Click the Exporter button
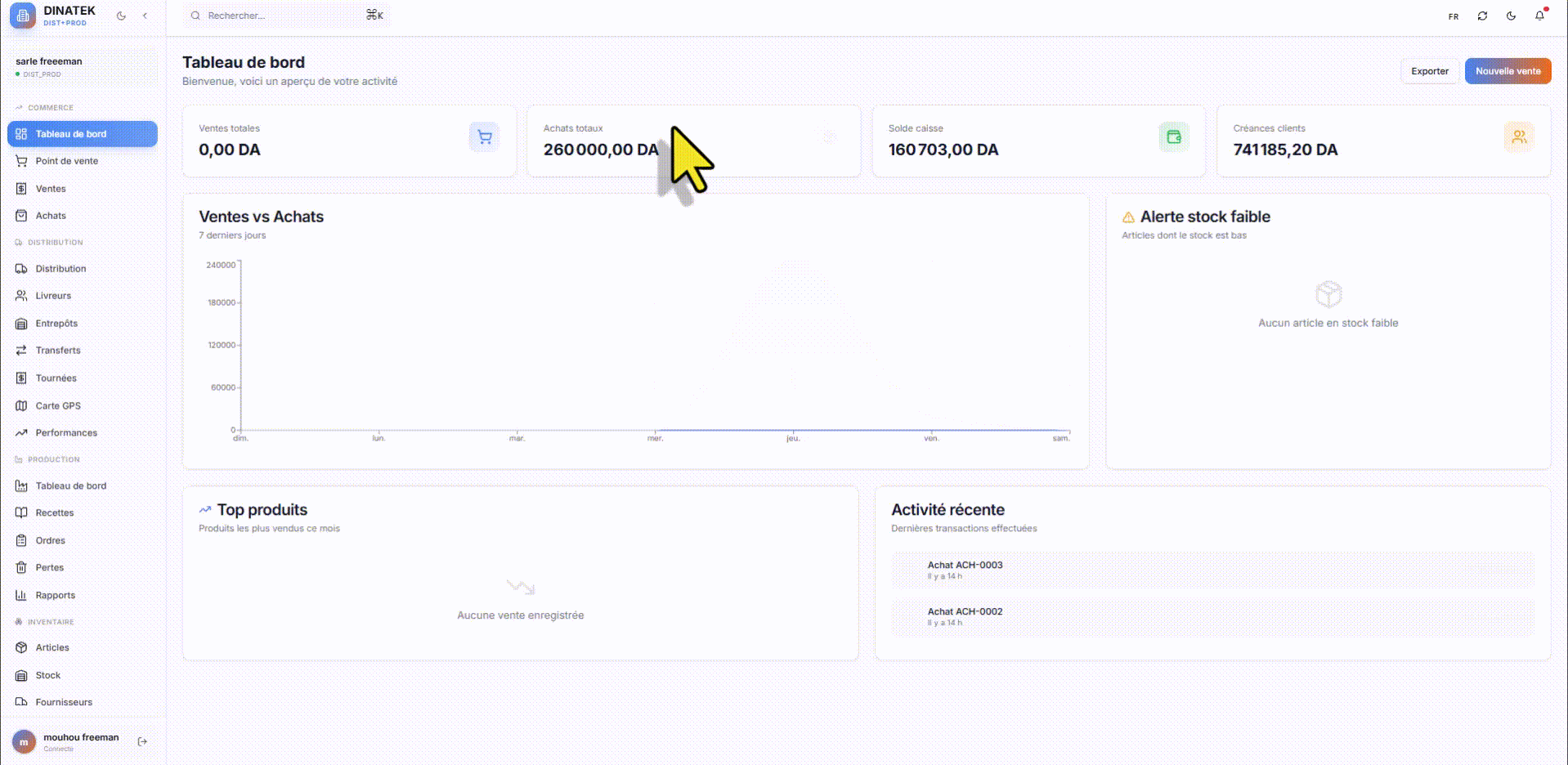 coord(1429,71)
